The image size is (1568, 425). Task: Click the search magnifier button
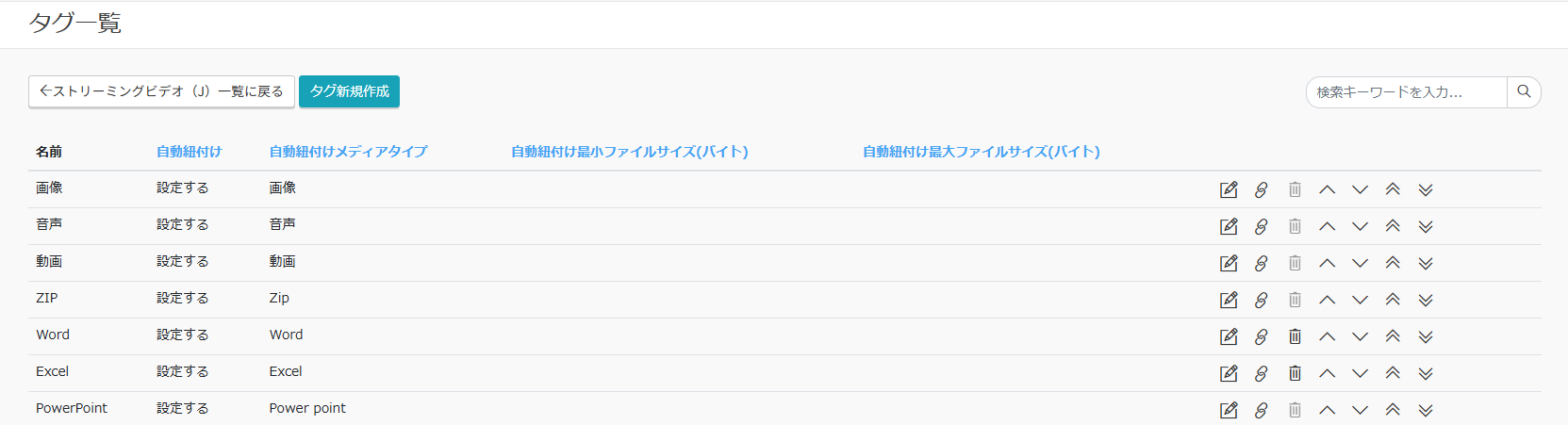1524,92
